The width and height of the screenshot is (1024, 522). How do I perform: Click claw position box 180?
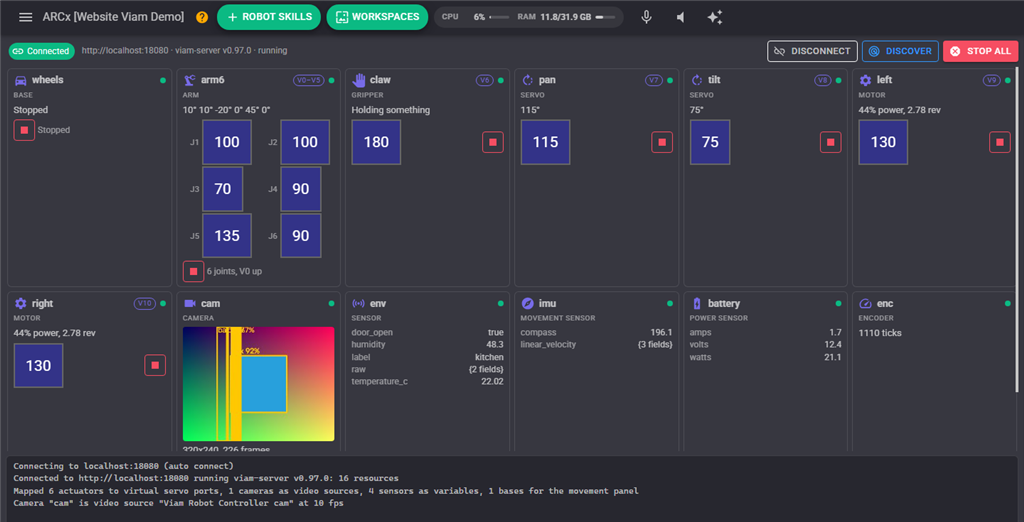coord(376,142)
